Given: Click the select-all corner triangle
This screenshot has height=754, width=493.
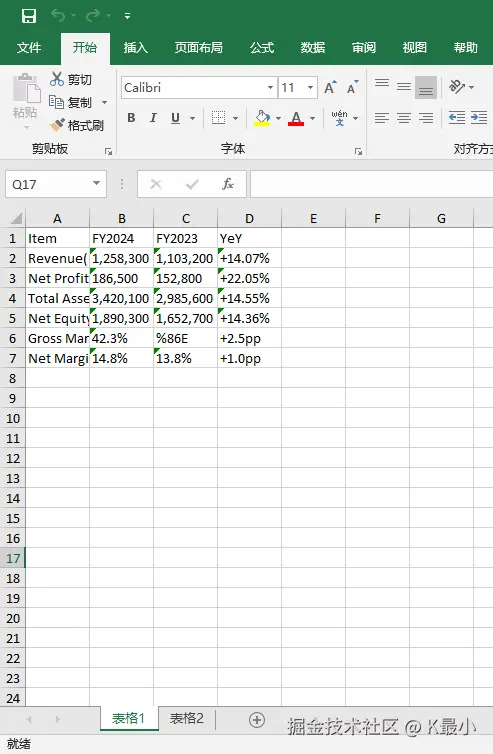Looking at the screenshot, I should coord(16,218).
